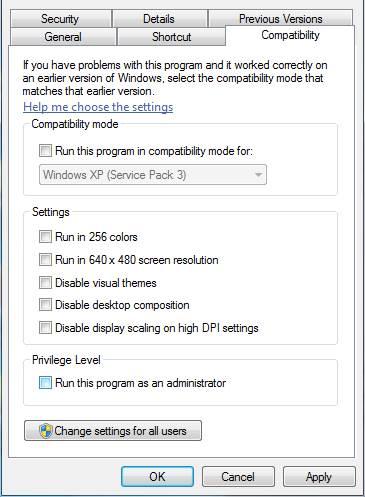Click the Apply button
The image size is (365, 497).
319,477
